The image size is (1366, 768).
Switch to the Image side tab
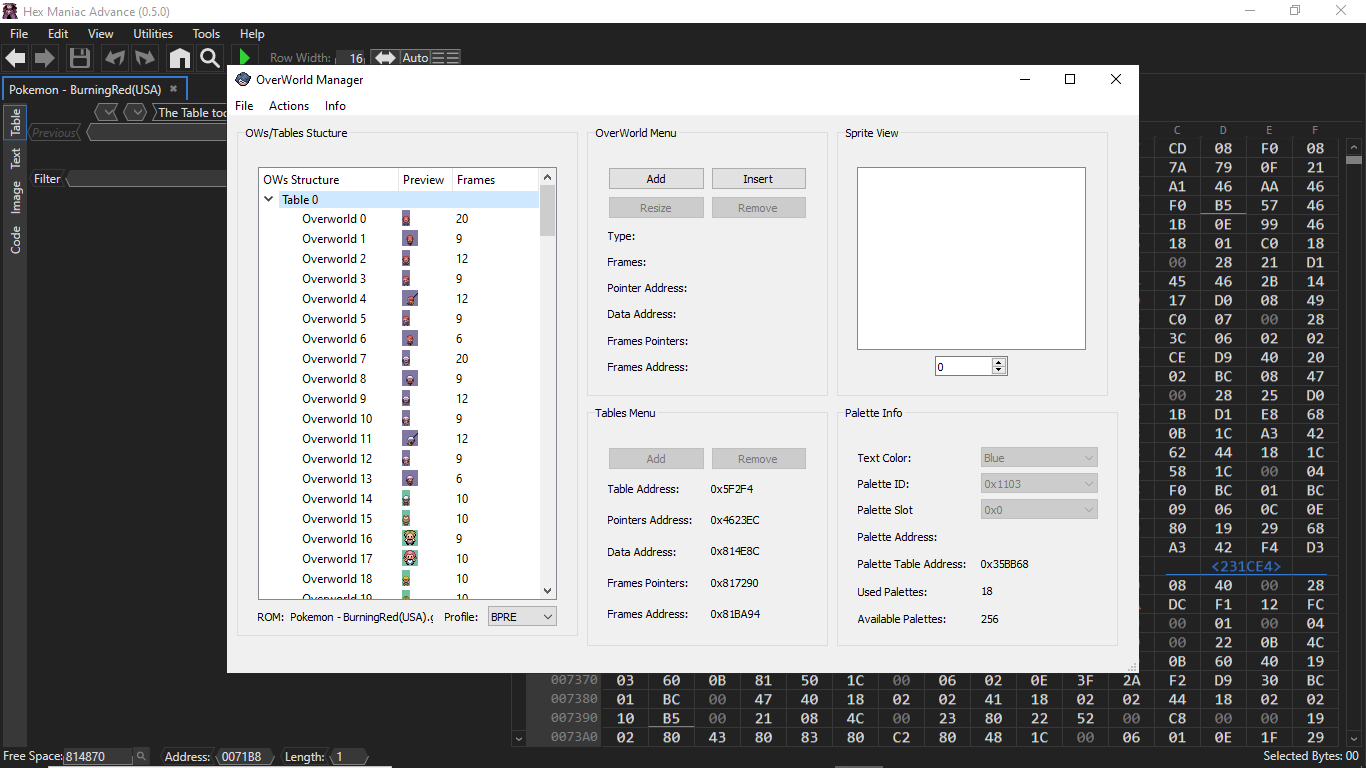tap(16, 197)
